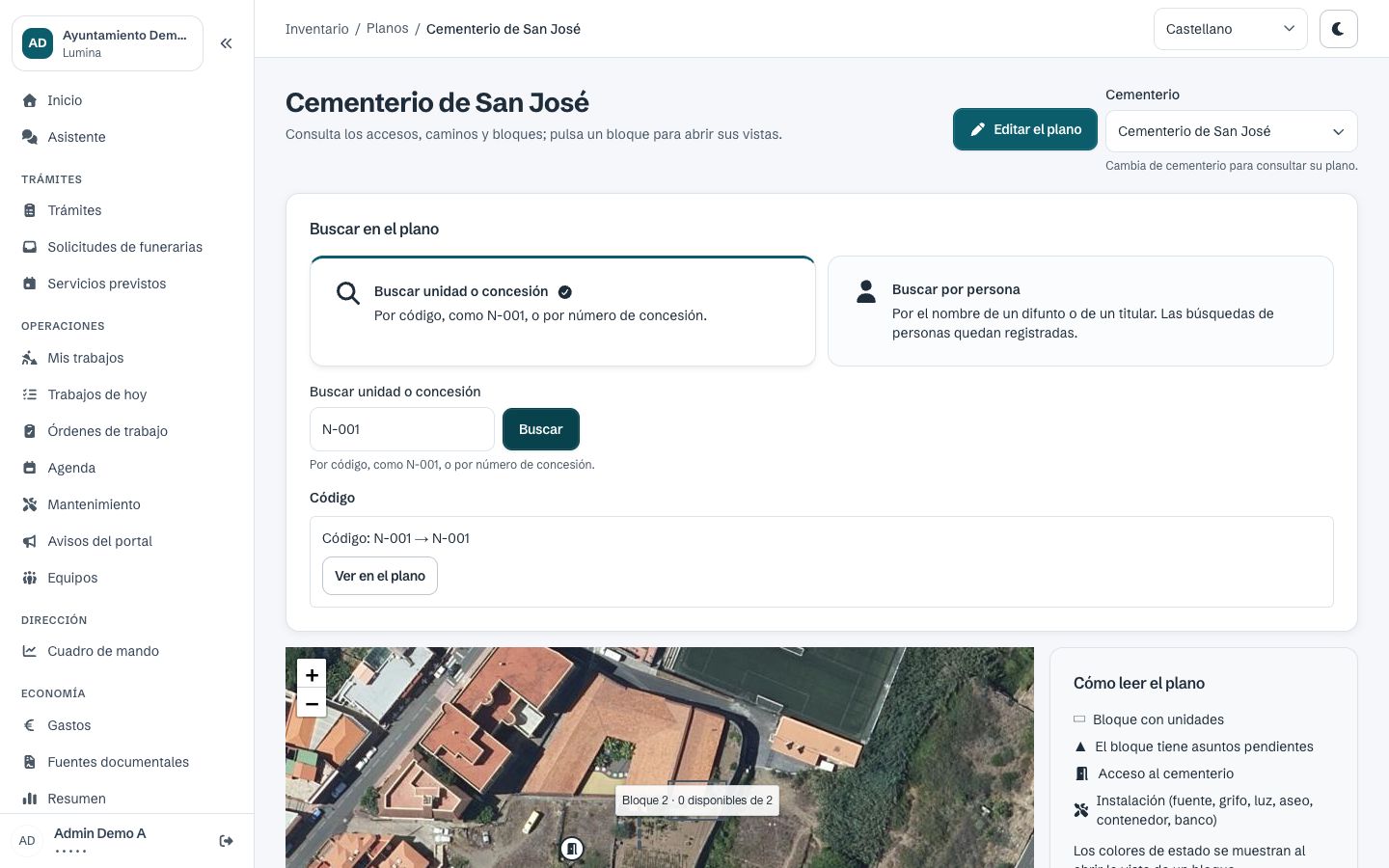Viewport: 1389px width, 868px height.
Task: Click the Ver en el plano button
Action: 379,576
